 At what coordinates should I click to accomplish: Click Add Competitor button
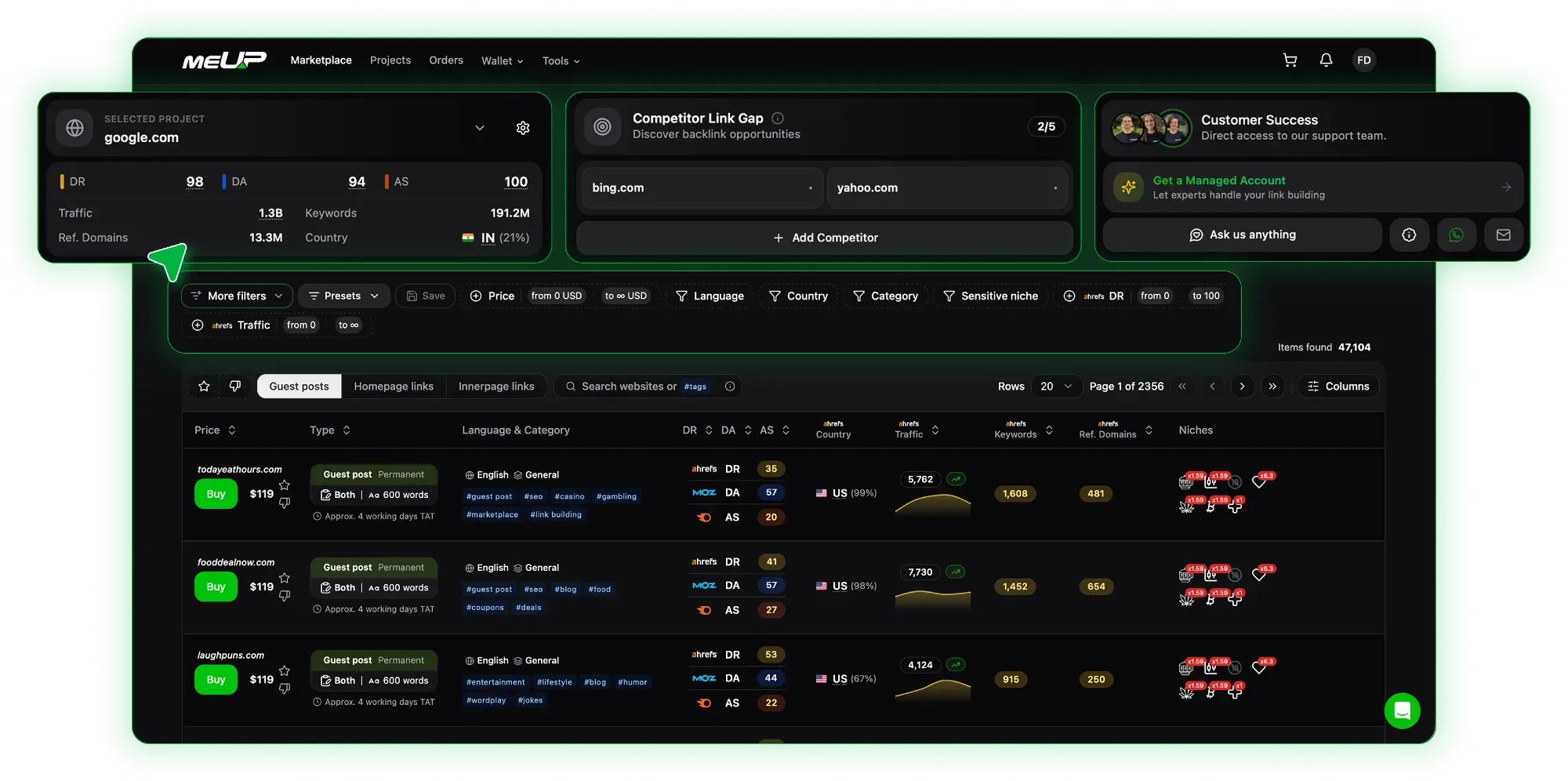825,238
